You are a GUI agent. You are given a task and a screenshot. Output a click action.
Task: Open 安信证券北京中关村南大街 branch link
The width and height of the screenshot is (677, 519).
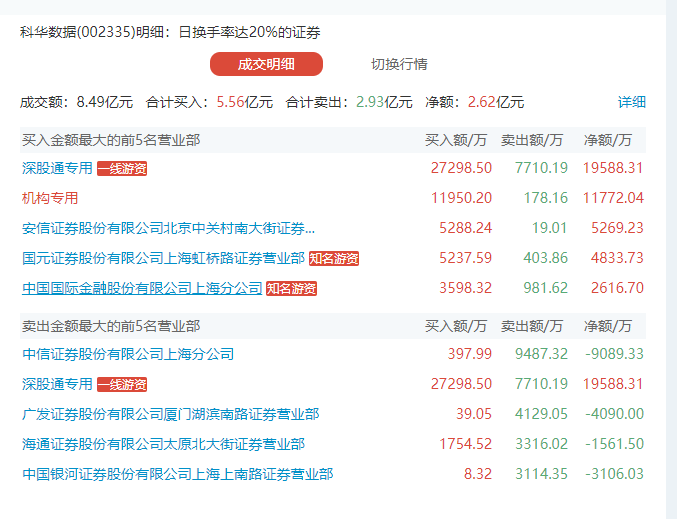pos(168,228)
